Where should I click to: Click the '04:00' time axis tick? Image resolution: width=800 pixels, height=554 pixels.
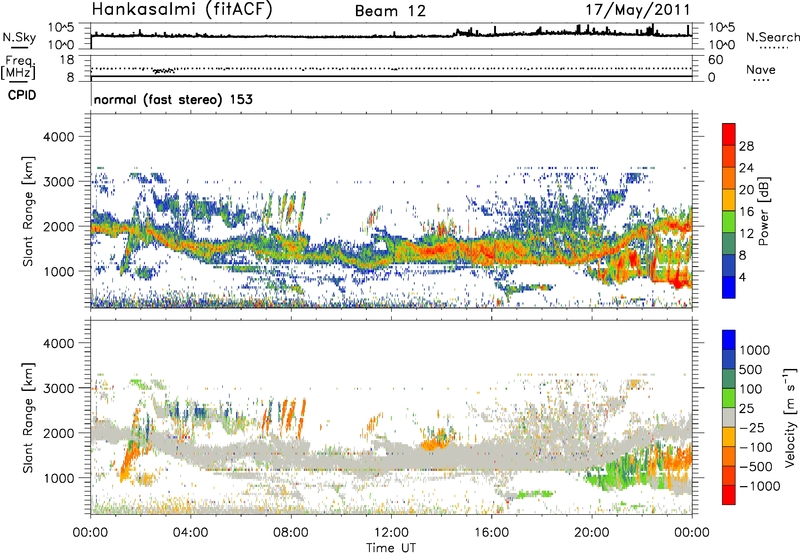190,533
